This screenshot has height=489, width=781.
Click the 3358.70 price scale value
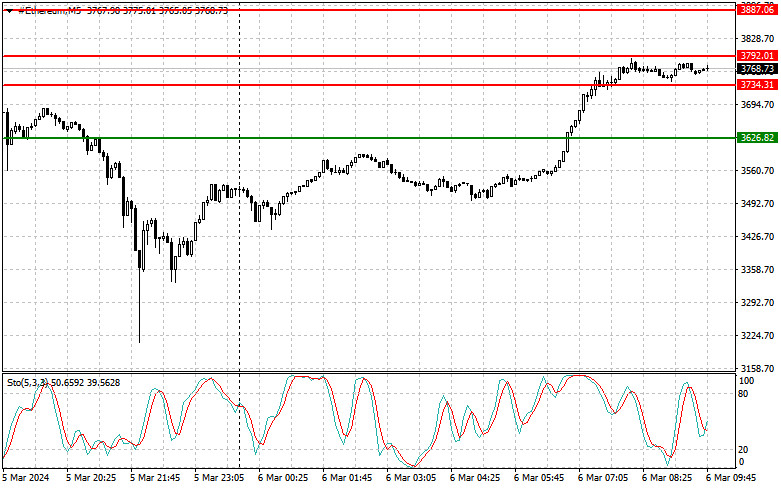(x=757, y=269)
